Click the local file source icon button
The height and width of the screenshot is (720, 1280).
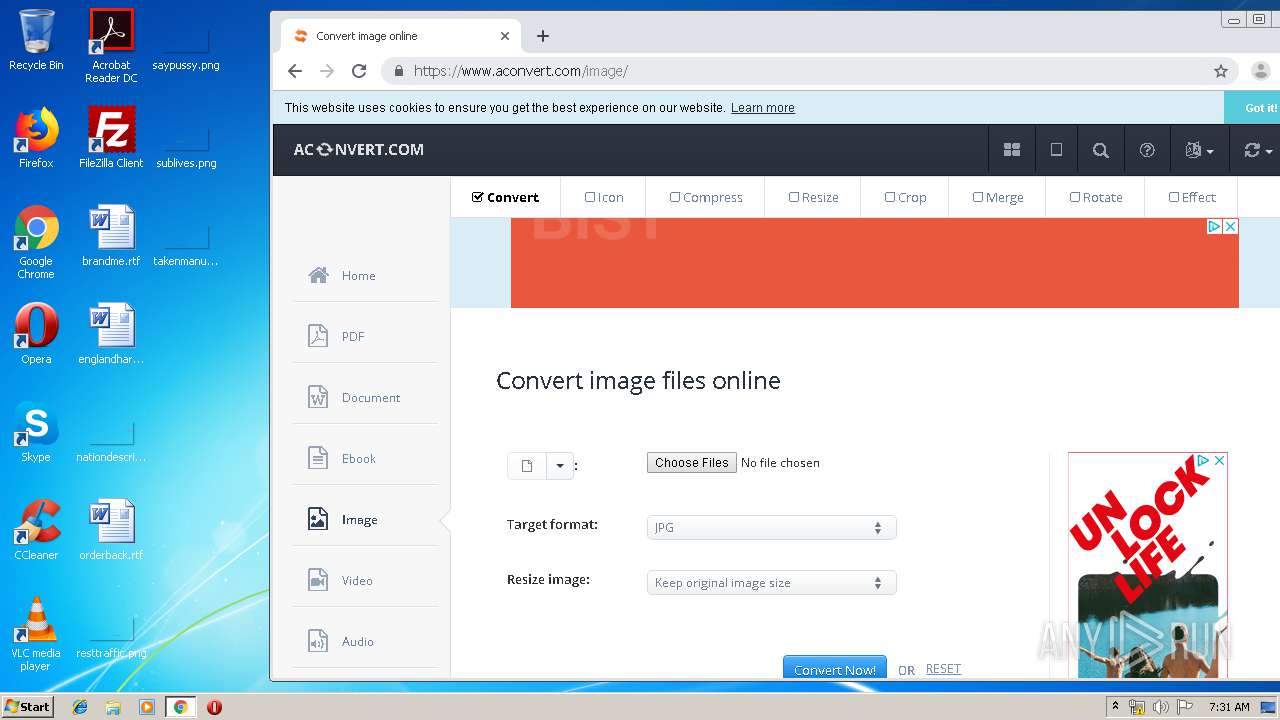click(527, 466)
